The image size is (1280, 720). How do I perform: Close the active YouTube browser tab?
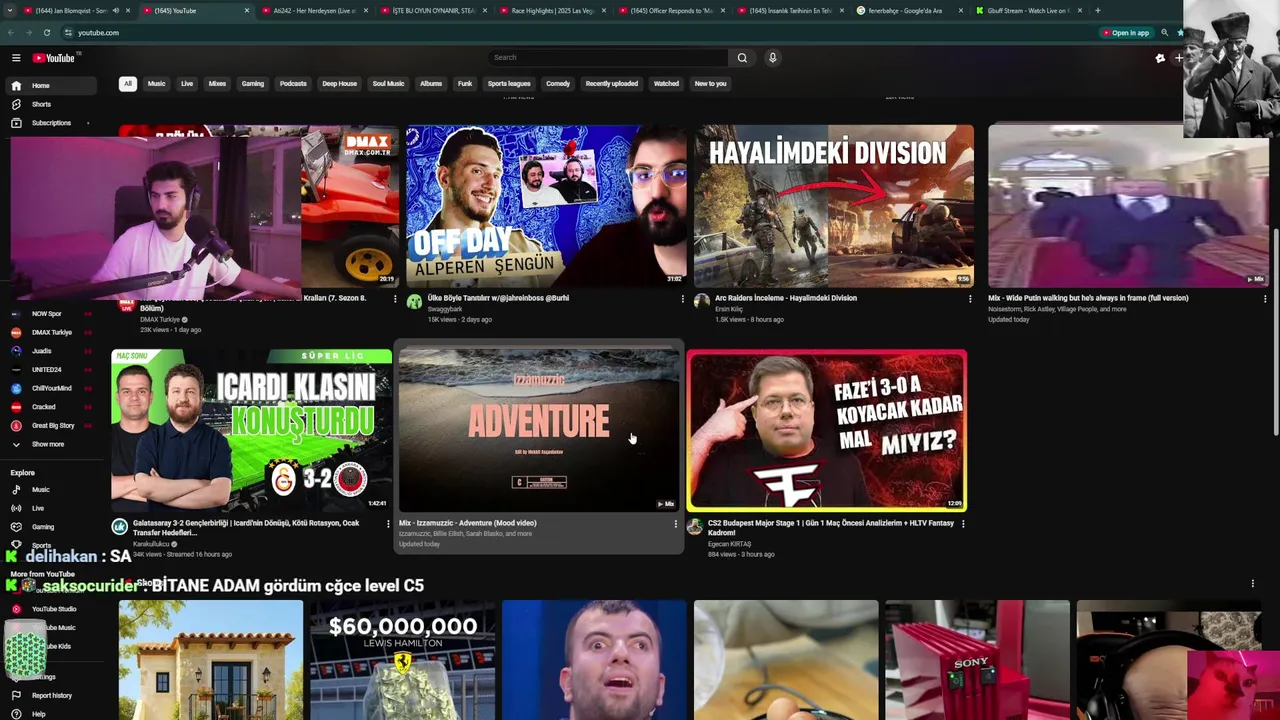247,11
